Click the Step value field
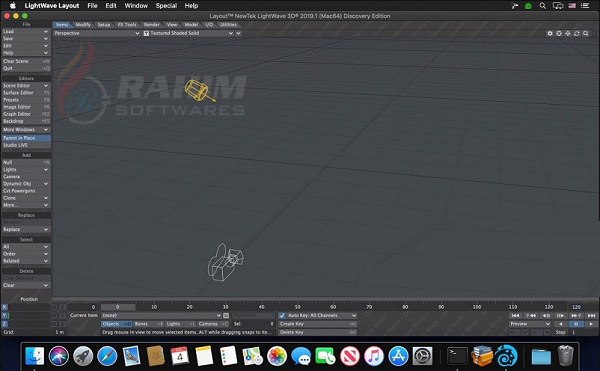 [584, 332]
